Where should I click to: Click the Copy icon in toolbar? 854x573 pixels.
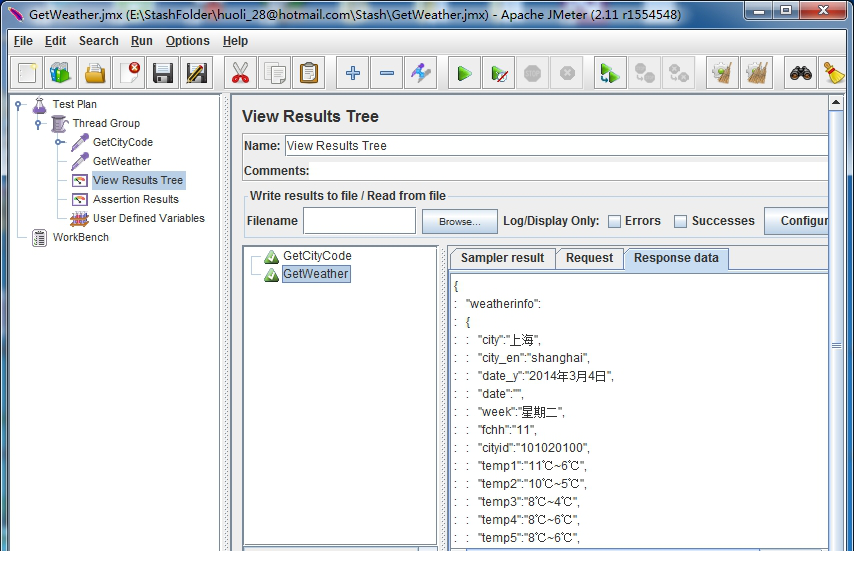(x=274, y=73)
